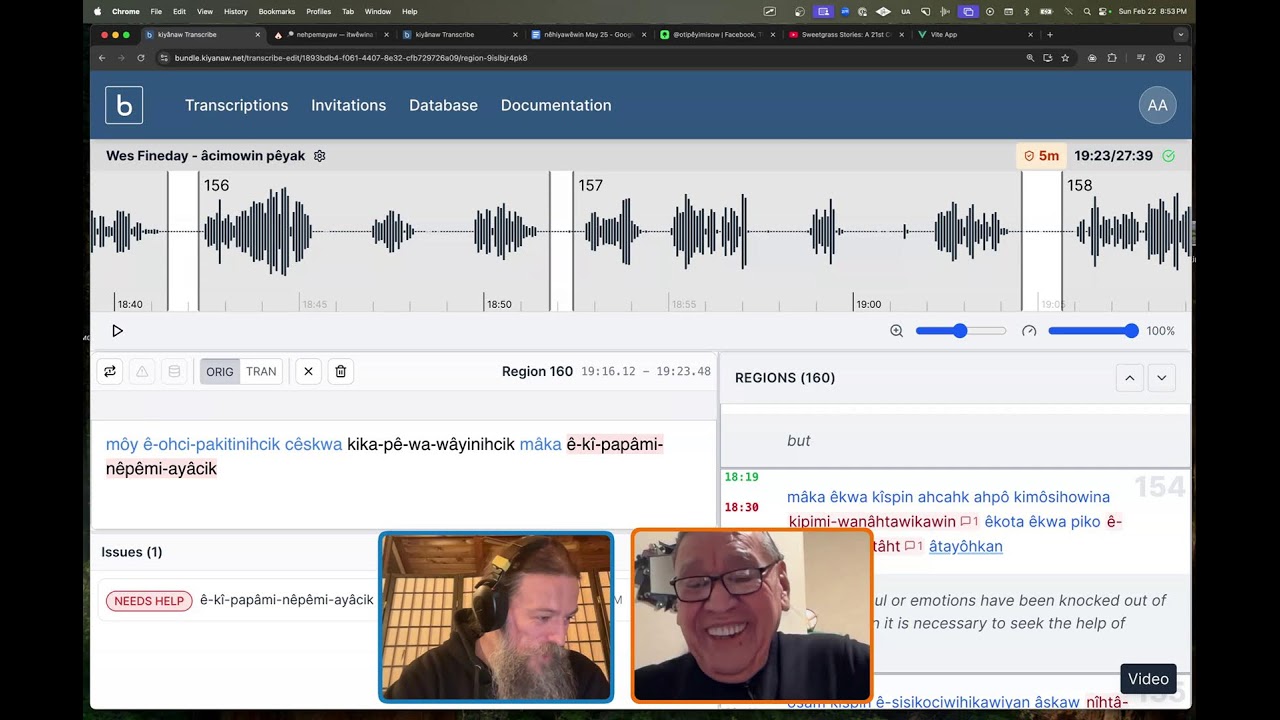Open Transcriptions nav item

[x=236, y=105]
